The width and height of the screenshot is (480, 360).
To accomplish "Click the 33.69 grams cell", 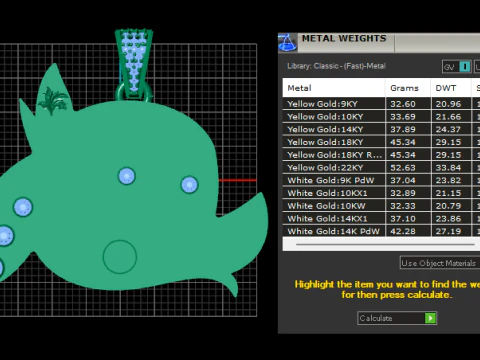I will [408, 117].
